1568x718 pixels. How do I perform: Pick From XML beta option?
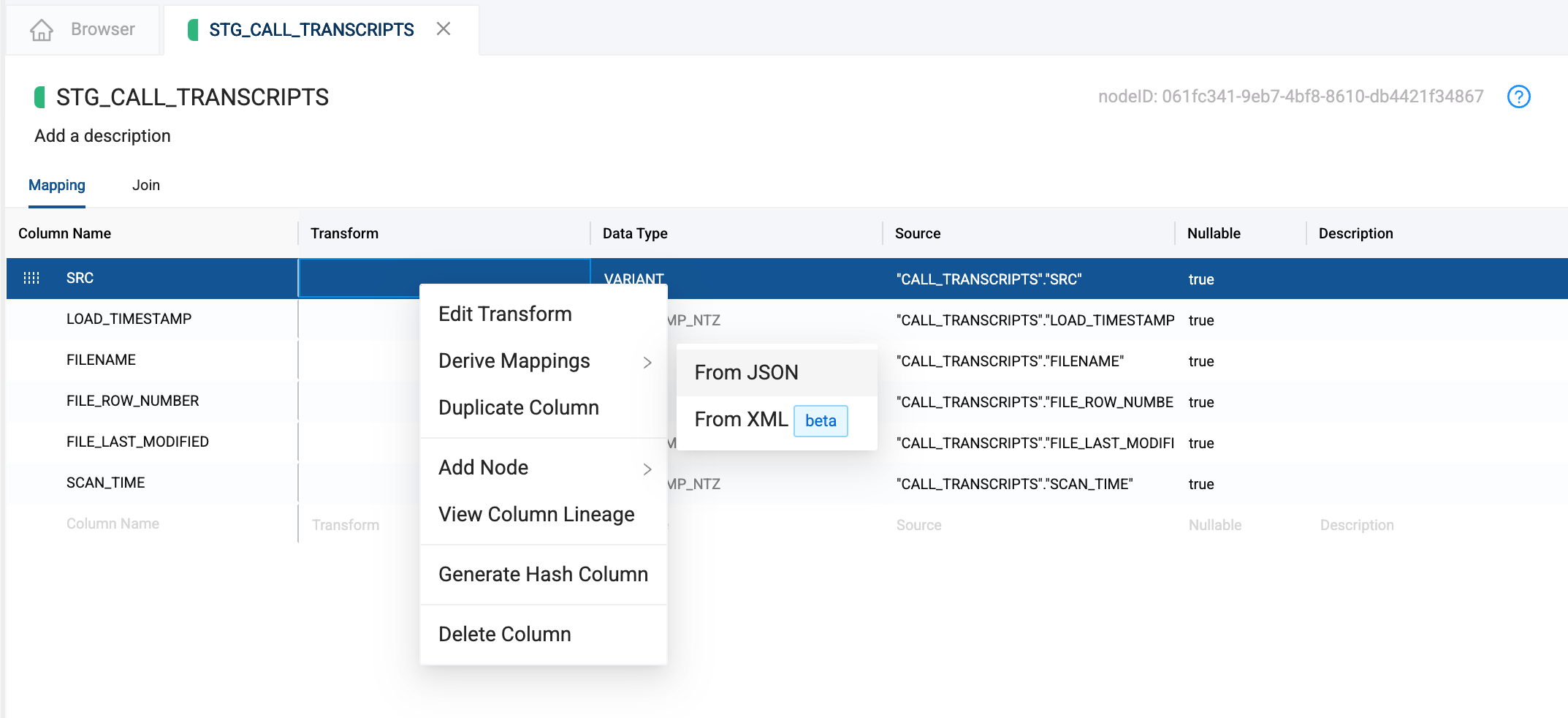pos(777,420)
